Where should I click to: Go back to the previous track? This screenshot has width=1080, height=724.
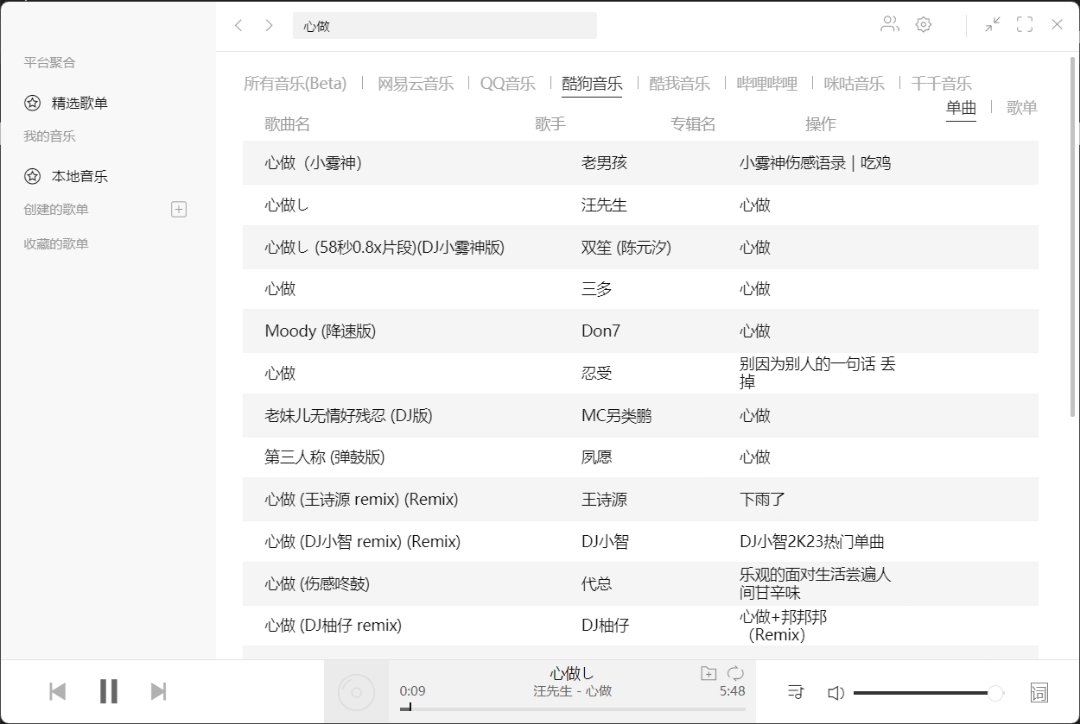click(x=58, y=691)
